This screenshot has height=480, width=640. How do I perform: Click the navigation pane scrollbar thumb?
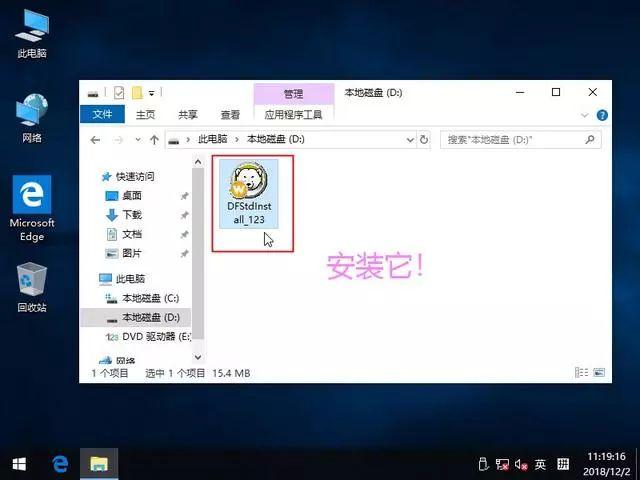[x=198, y=253]
